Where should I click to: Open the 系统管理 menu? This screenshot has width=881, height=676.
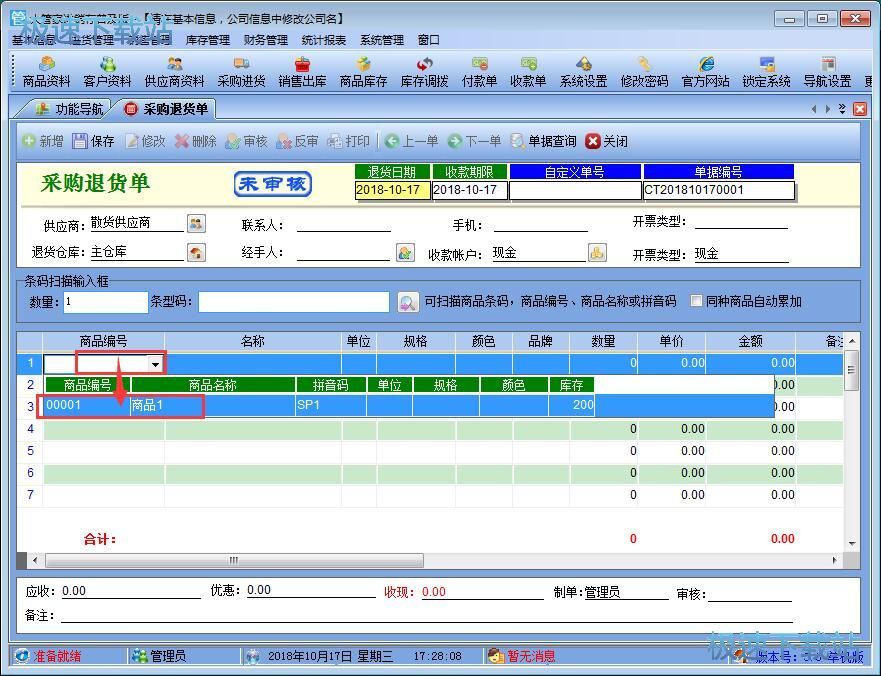click(382, 40)
